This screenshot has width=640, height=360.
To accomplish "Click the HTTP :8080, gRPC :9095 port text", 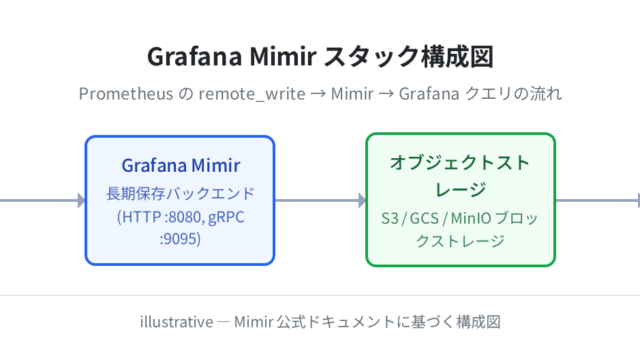I will 180,228.
